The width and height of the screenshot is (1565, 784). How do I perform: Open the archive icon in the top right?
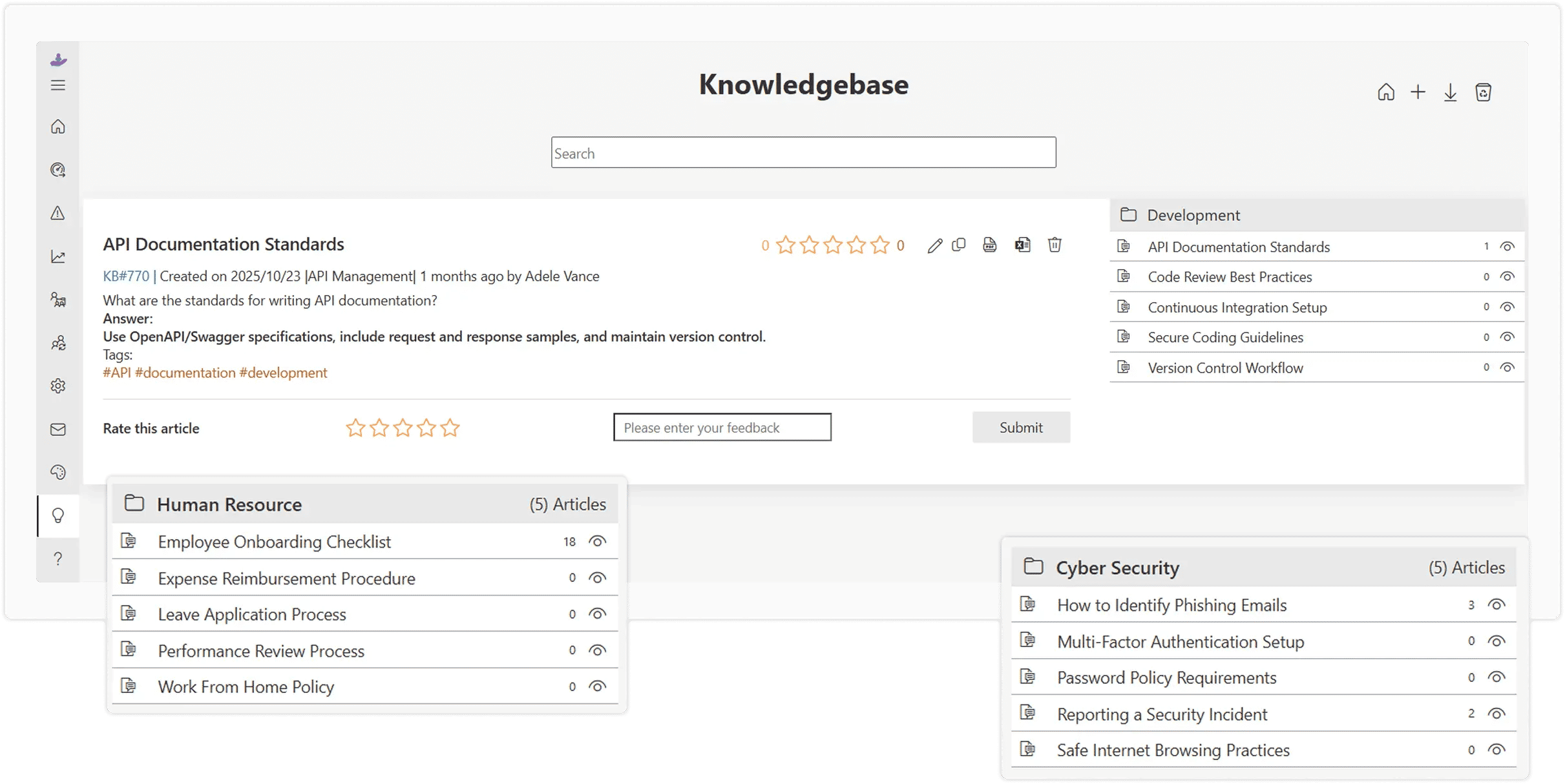click(1484, 92)
